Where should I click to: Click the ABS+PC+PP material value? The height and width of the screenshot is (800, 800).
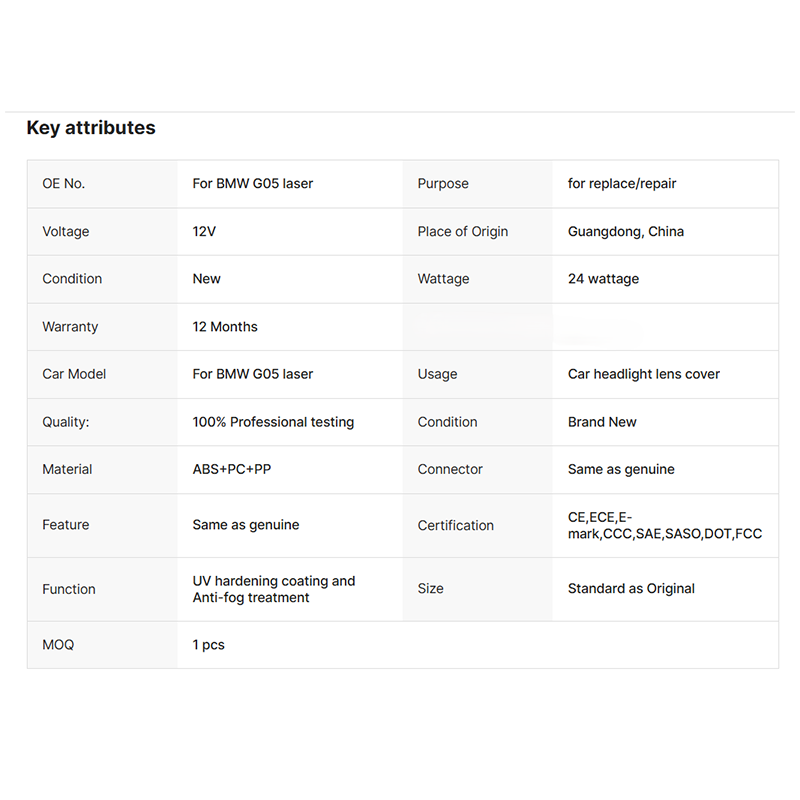point(232,469)
